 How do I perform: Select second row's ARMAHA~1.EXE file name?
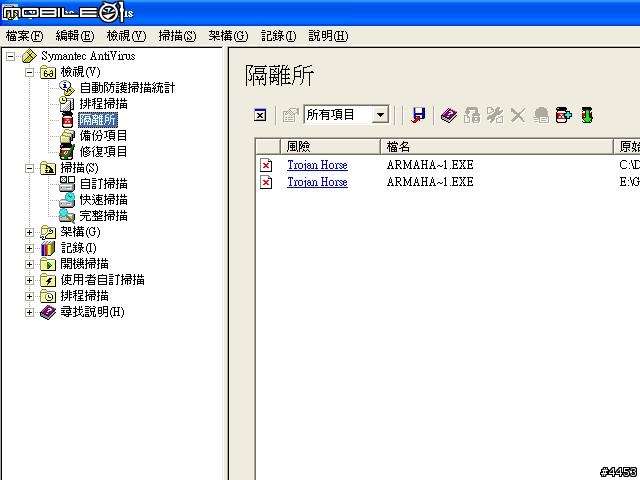(x=430, y=182)
